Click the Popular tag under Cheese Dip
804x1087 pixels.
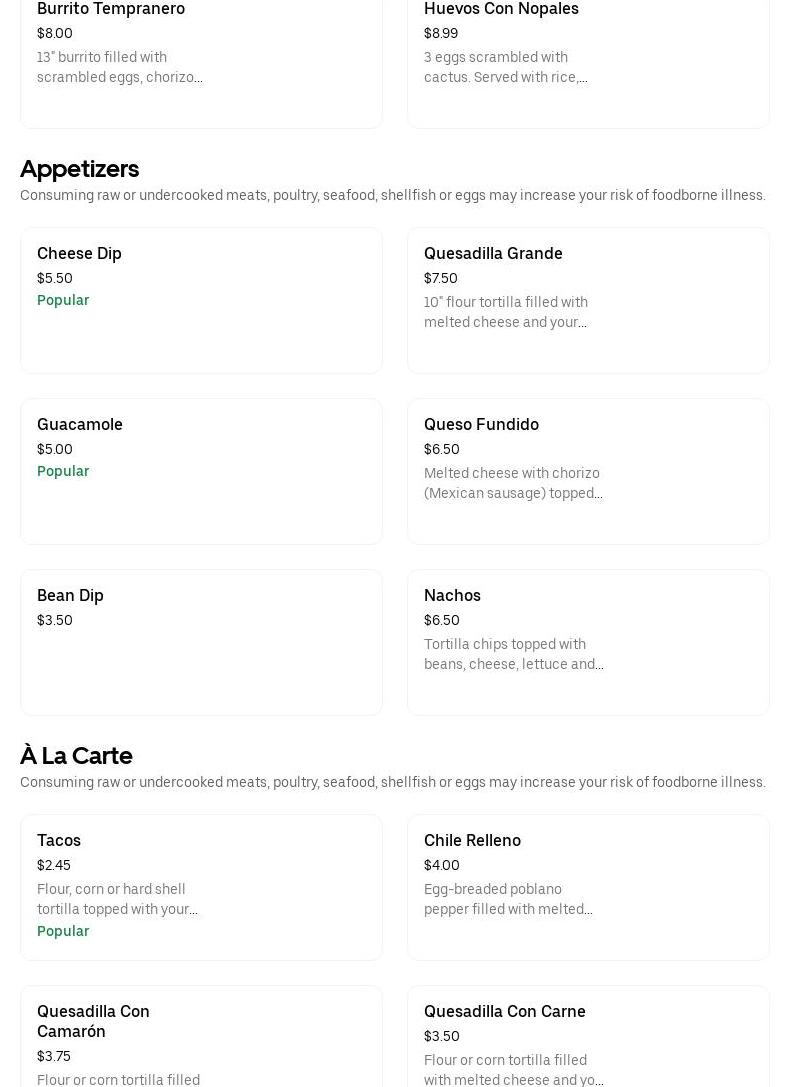[x=63, y=300]
